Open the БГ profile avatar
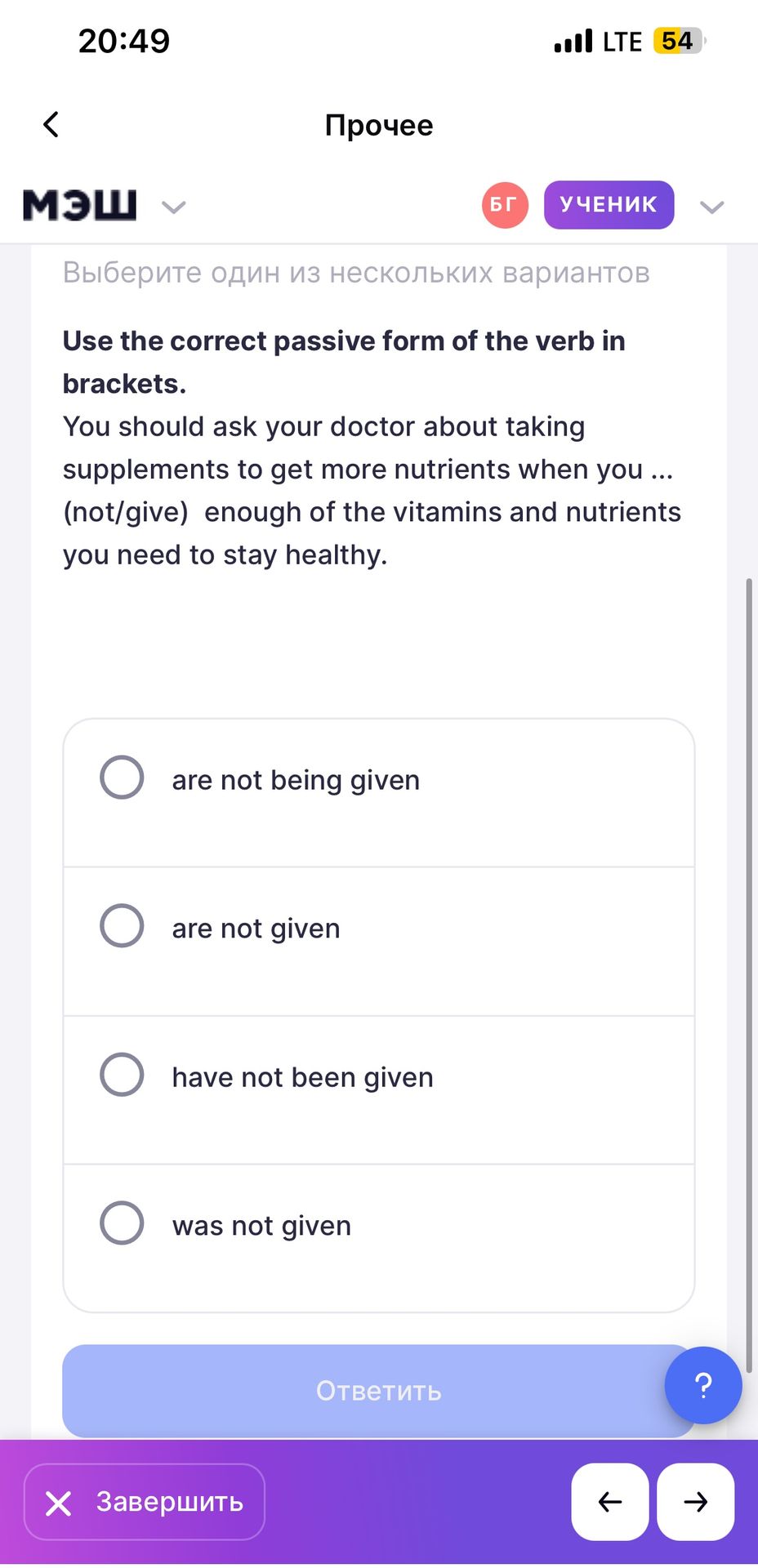The width and height of the screenshot is (758, 1568). point(505,205)
